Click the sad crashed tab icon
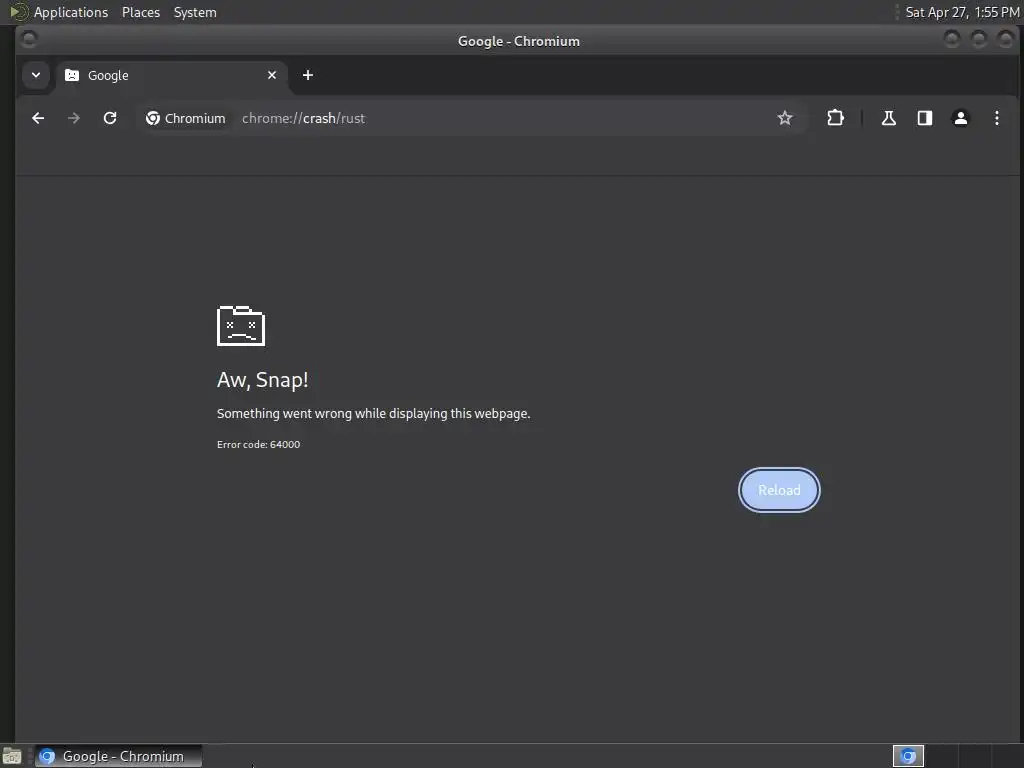This screenshot has height=768, width=1024. click(x=241, y=325)
